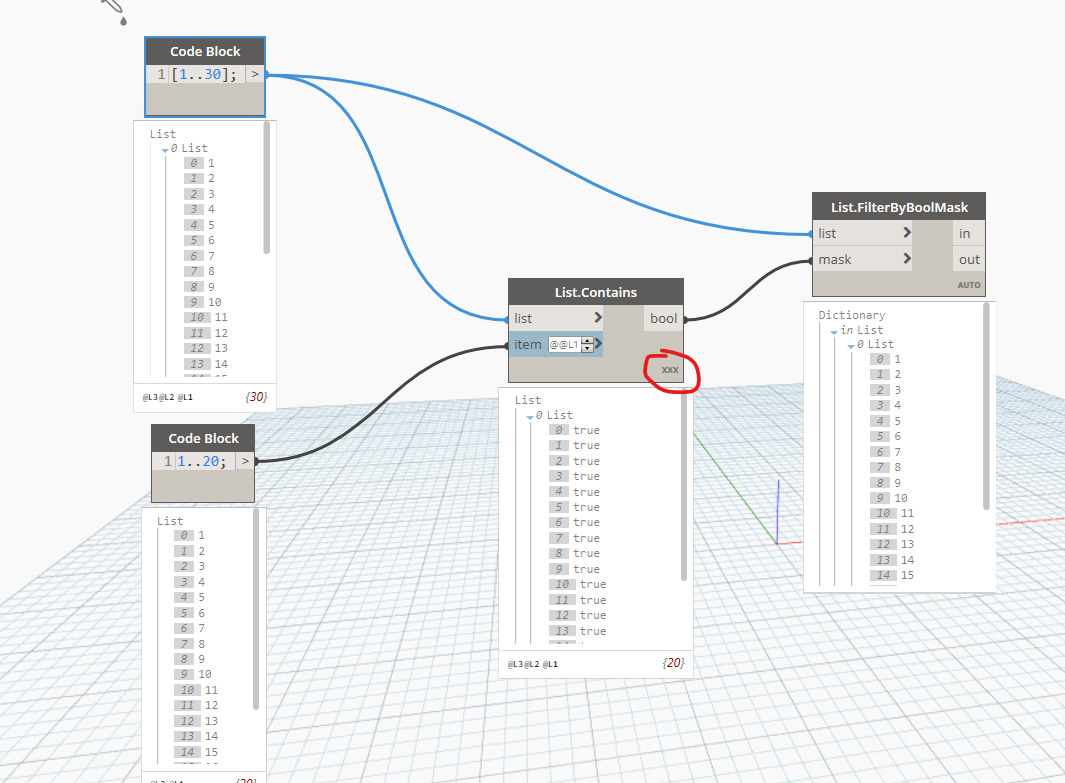Click the AUTO lacing indicator on List.FilterByBoolMask
This screenshot has width=1065, height=783.
tap(969, 285)
